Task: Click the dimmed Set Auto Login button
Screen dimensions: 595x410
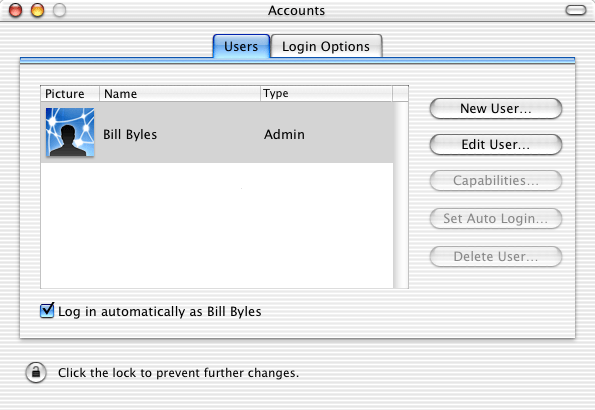Action: pyautogui.click(x=496, y=219)
